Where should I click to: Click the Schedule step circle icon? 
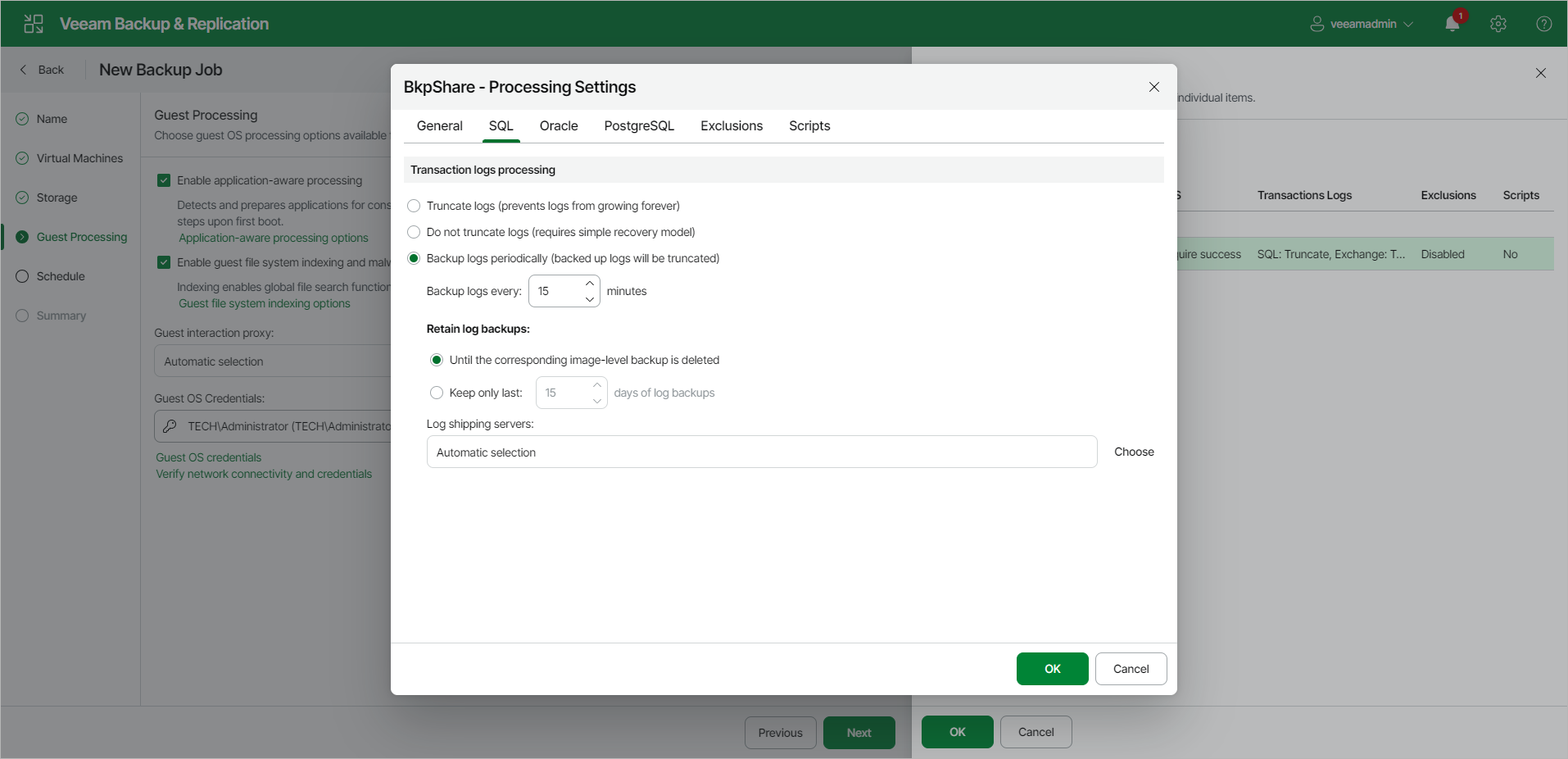click(x=22, y=276)
